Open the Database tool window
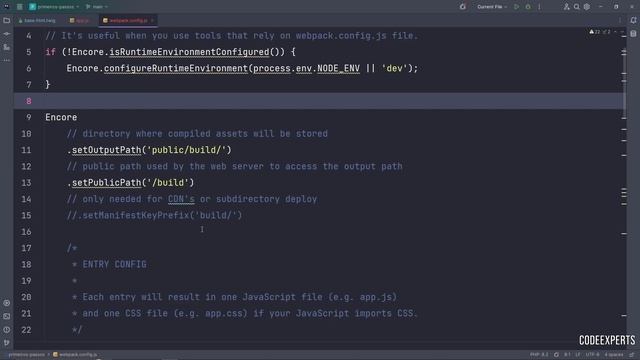This screenshot has height=360, width=640. click(x=633, y=34)
